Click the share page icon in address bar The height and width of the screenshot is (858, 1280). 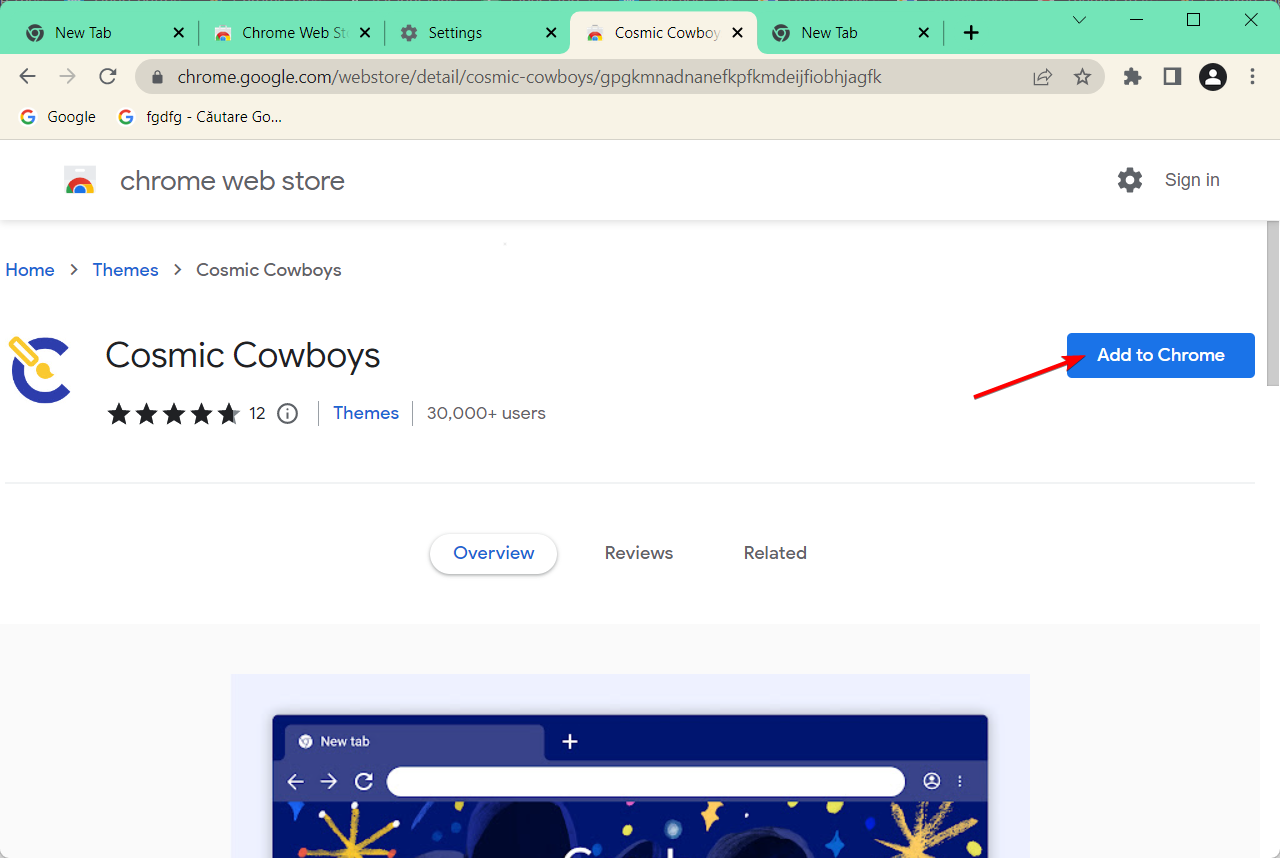pyautogui.click(x=1043, y=77)
